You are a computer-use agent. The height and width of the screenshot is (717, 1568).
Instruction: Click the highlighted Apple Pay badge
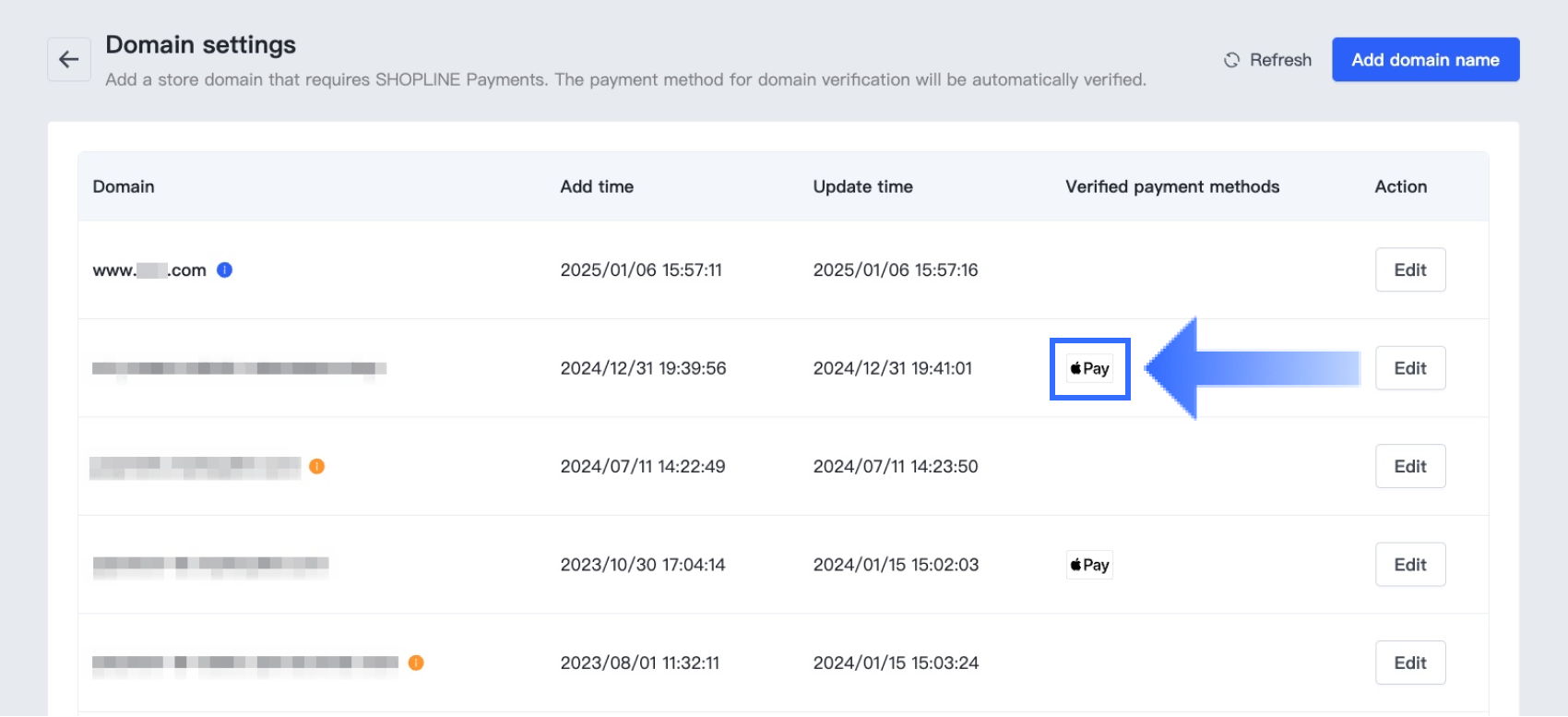pyautogui.click(x=1089, y=368)
